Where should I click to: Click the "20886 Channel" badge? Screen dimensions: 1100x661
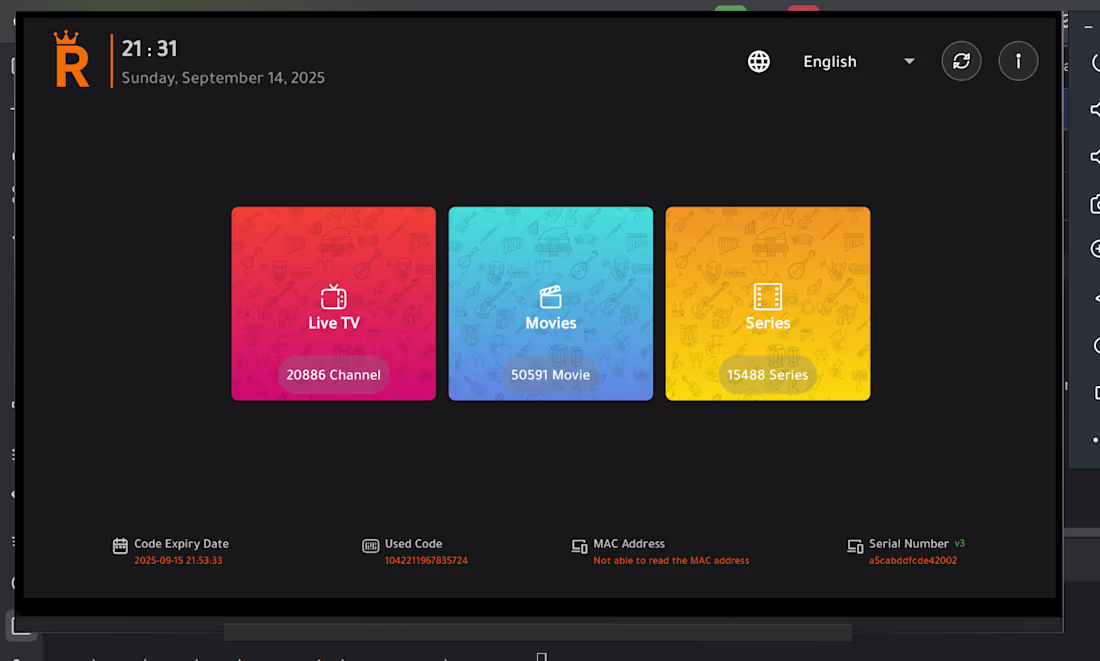pos(333,374)
